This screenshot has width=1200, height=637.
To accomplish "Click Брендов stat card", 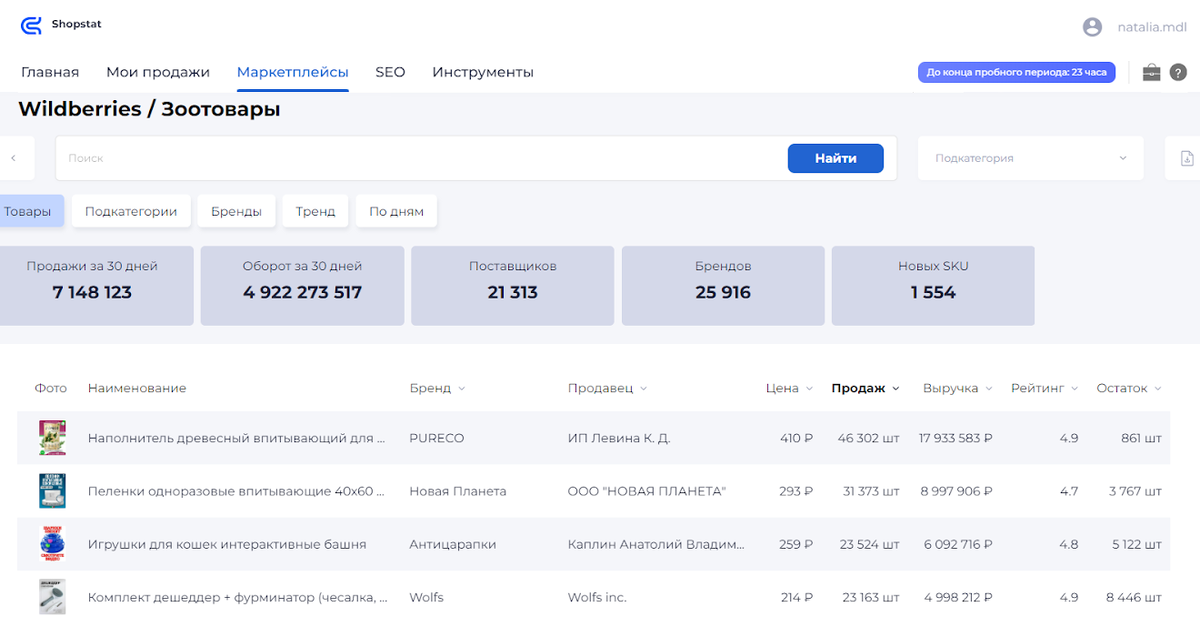I will click(x=723, y=285).
